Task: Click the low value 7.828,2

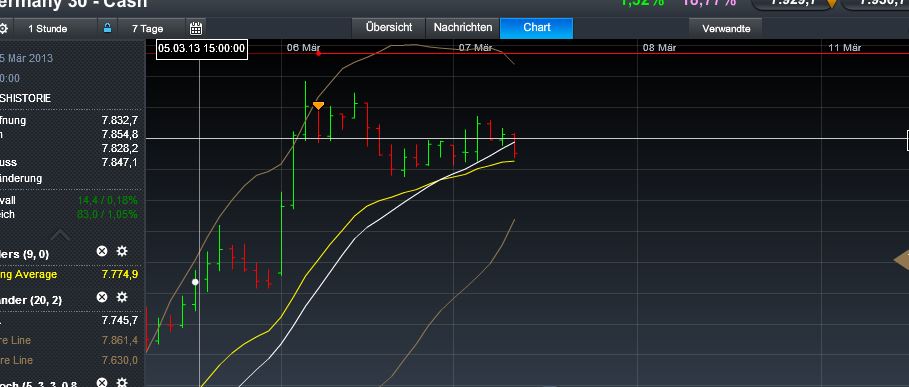Action: pos(119,148)
